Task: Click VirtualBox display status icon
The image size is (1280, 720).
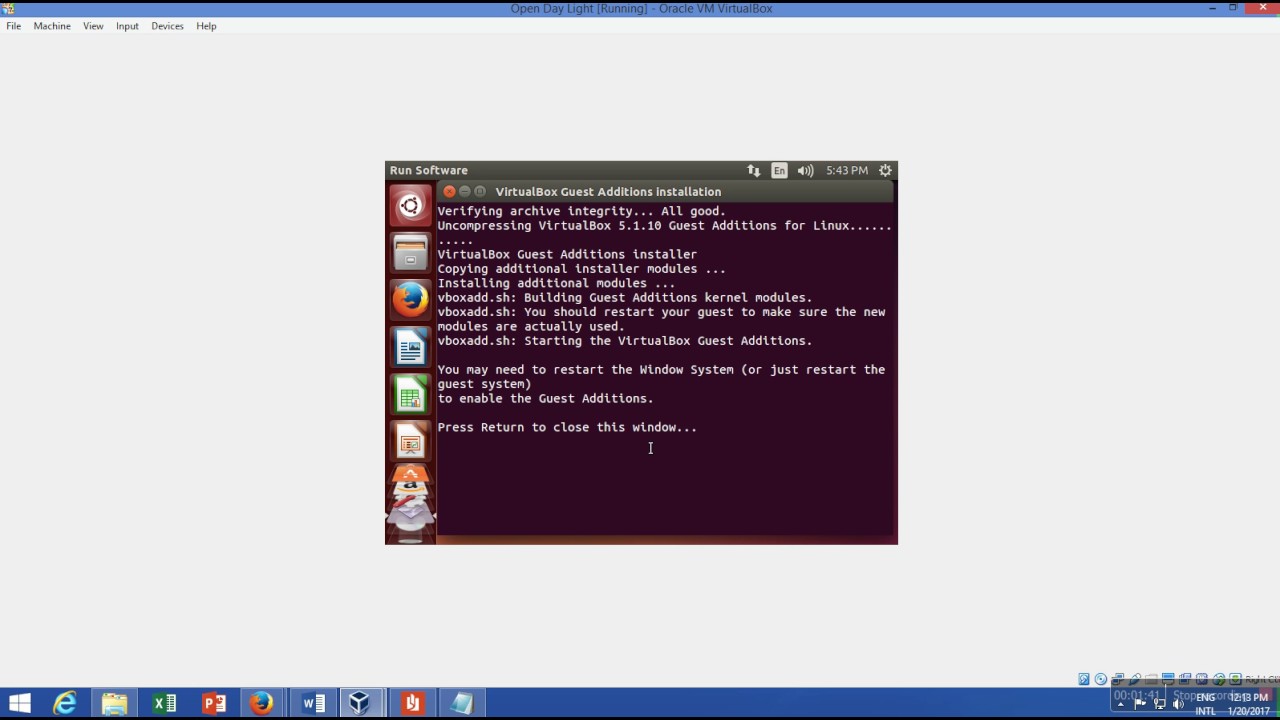Action: (x=1168, y=679)
